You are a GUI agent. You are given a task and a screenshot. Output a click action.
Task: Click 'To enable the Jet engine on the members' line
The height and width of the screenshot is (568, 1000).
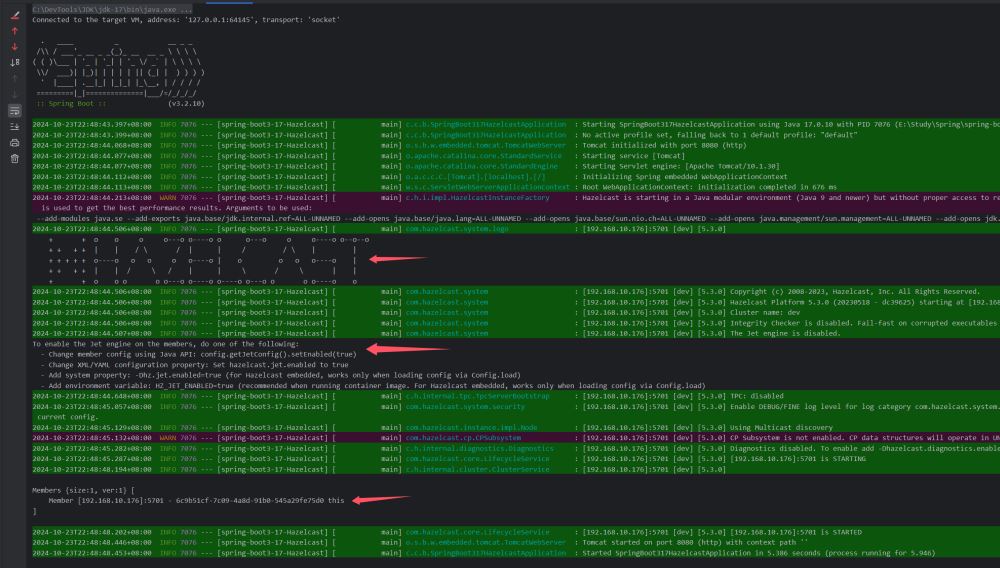165,344
